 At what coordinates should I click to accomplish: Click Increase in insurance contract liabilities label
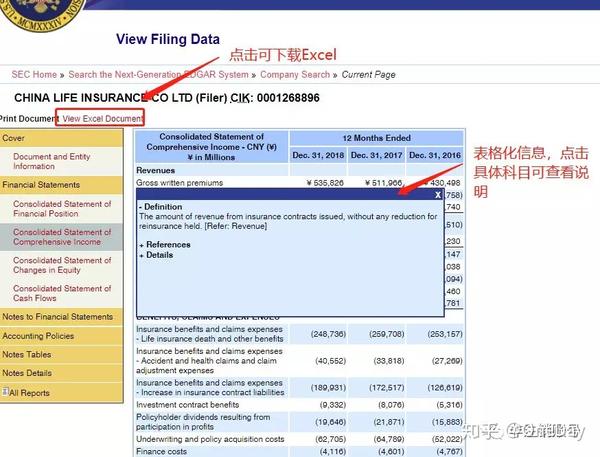210,388
